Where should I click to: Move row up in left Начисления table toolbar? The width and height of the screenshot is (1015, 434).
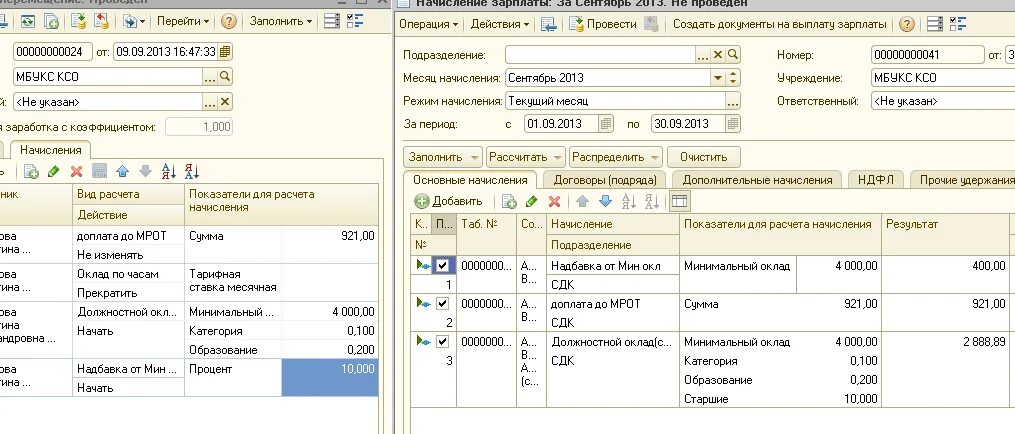pyautogui.click(x=122, y=172)
